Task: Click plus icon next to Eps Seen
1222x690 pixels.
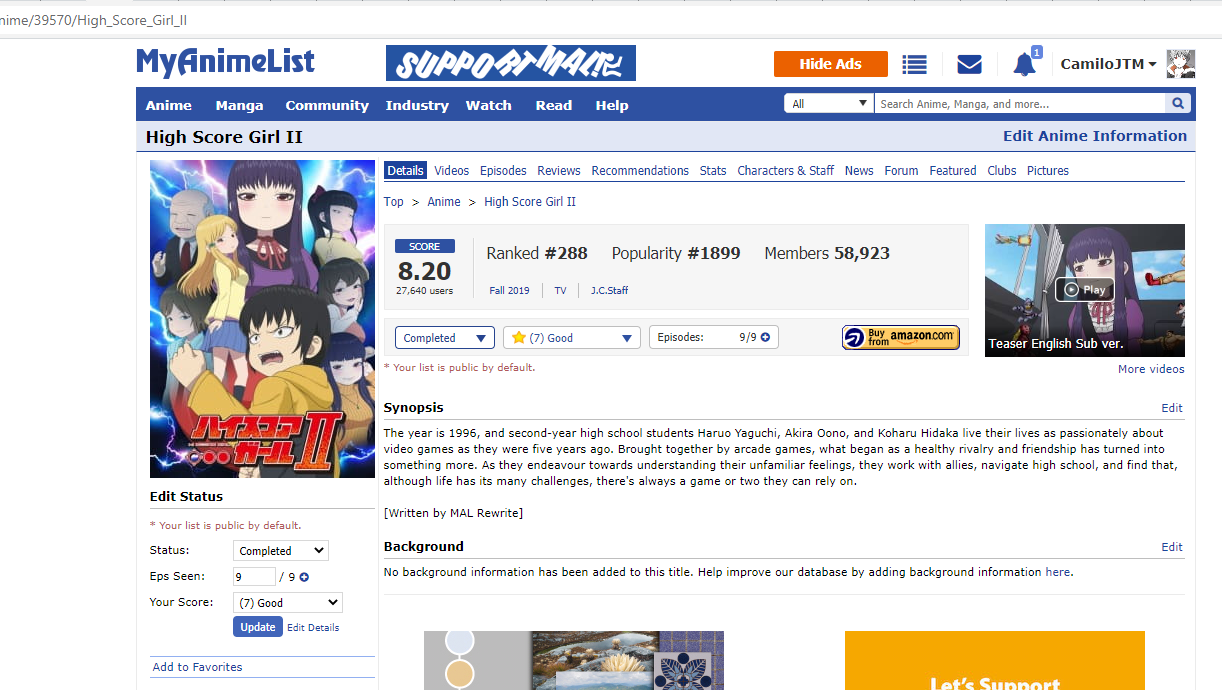Action: 304,577
